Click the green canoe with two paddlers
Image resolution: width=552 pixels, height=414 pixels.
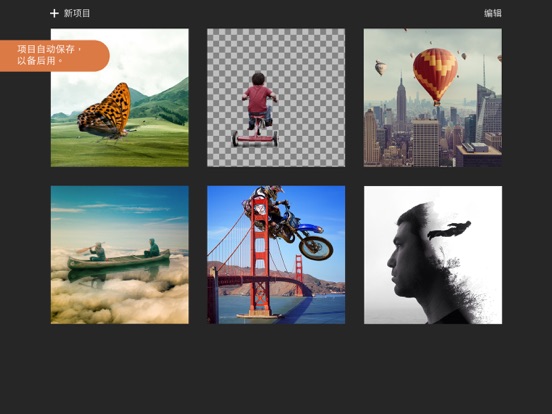(x=119, y=259)
